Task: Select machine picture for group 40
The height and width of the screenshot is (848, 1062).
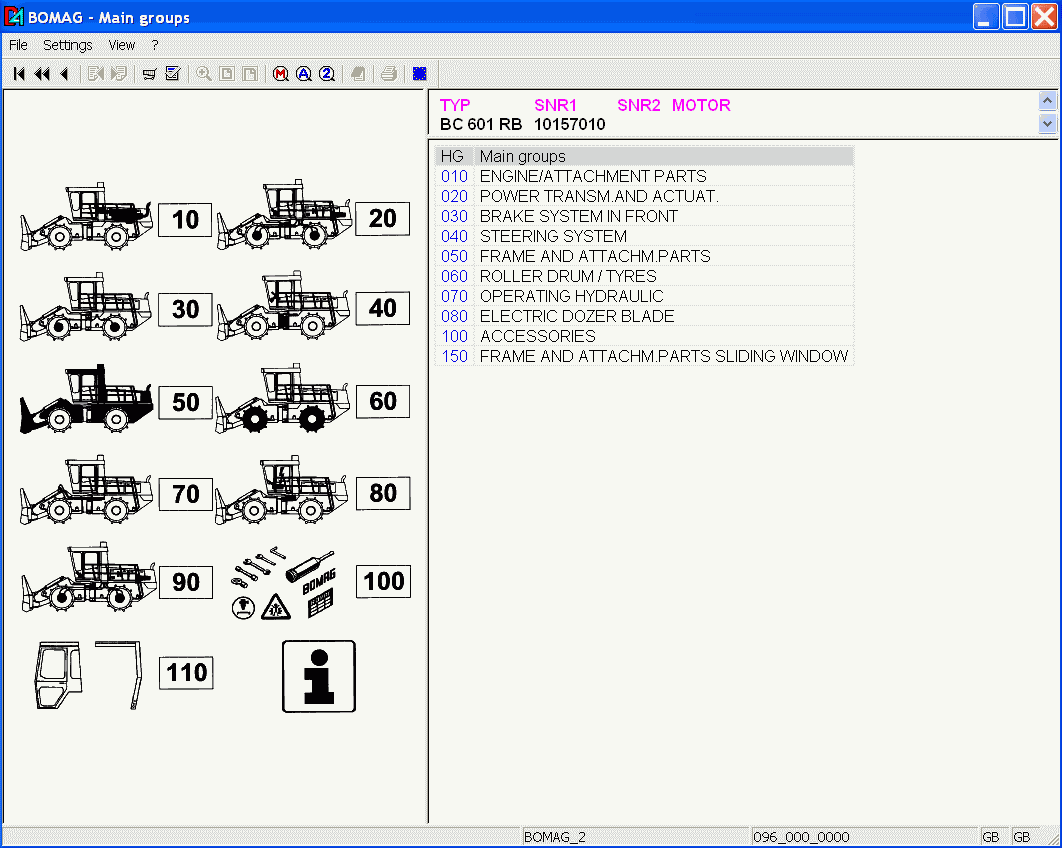Action: (283, 305)
